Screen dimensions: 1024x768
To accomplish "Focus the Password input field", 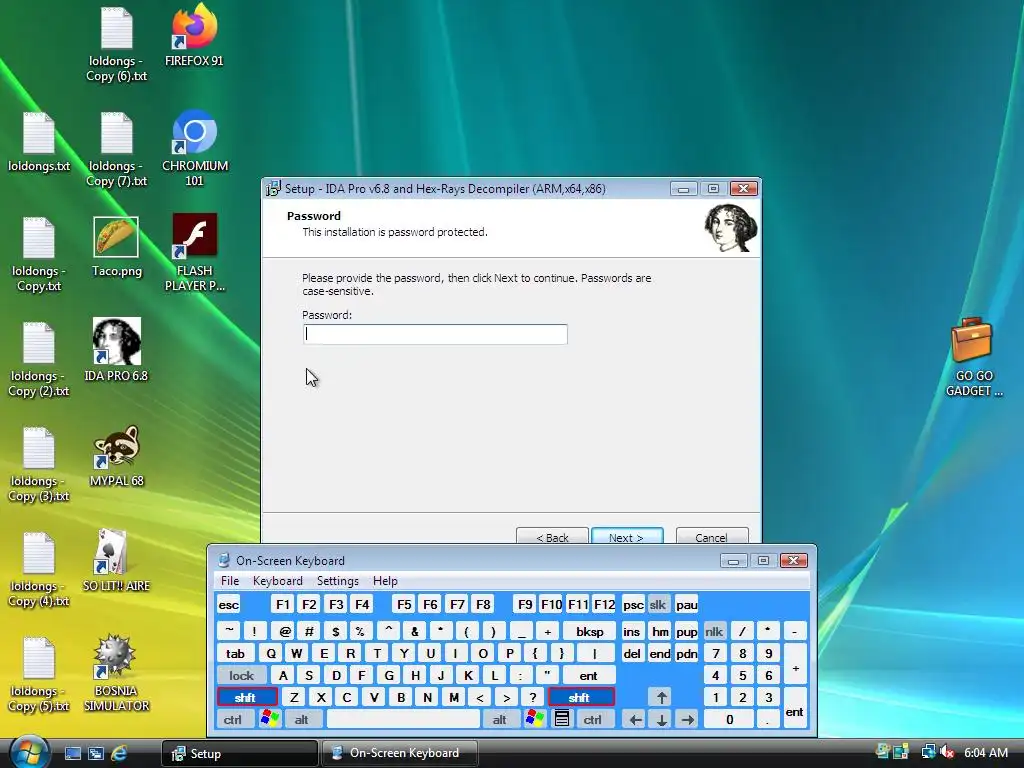I will 436,334.
